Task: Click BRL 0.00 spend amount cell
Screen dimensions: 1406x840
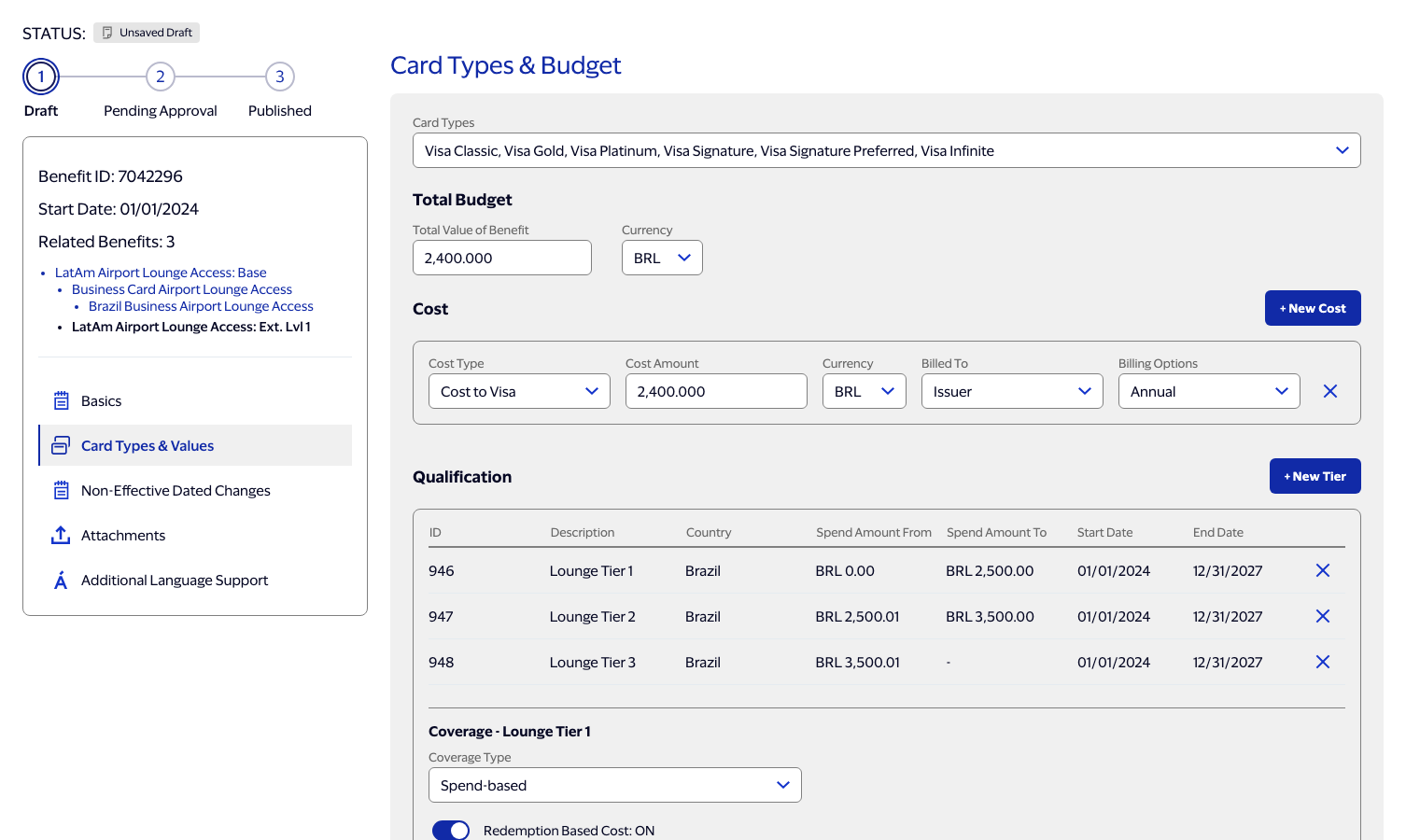Action: click(x=845, y=571)
